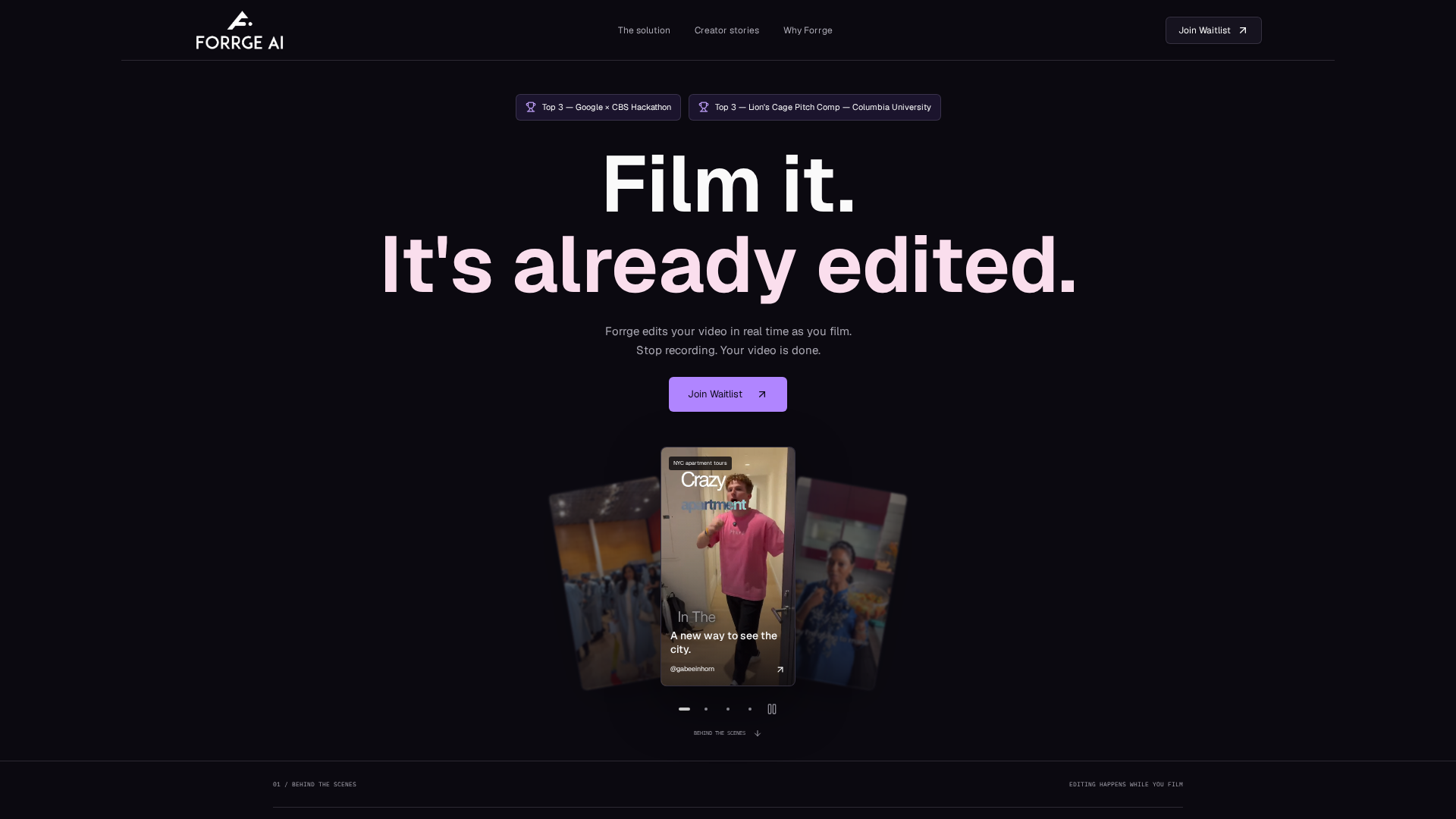
Task: Click trophy icon in Lion's Cage badge
Action: pyautogui.click(x=704, y=107)
